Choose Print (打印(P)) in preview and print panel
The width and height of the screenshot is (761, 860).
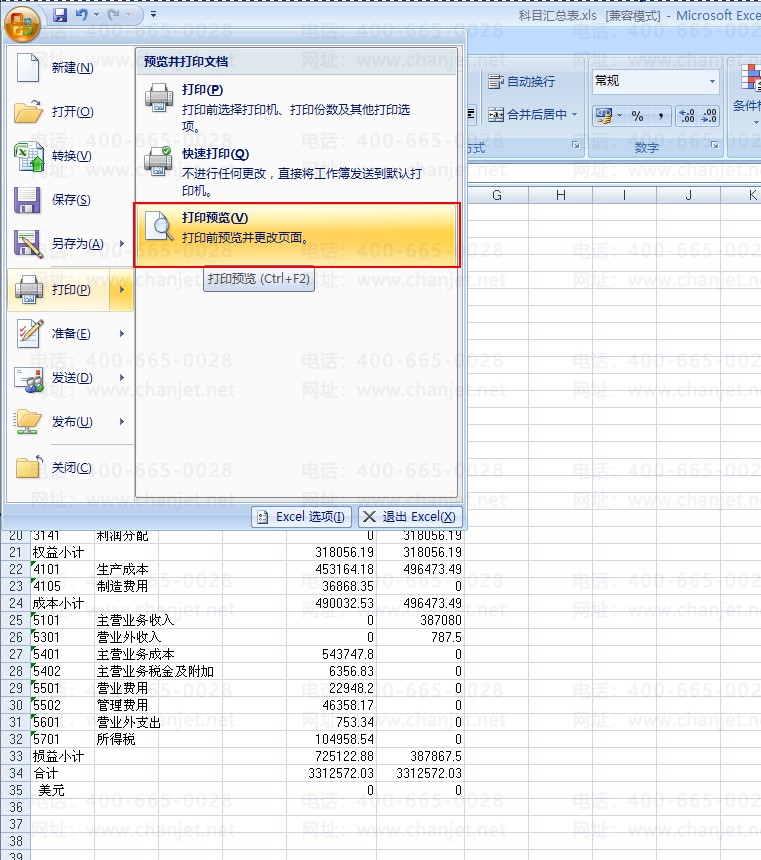296,106
